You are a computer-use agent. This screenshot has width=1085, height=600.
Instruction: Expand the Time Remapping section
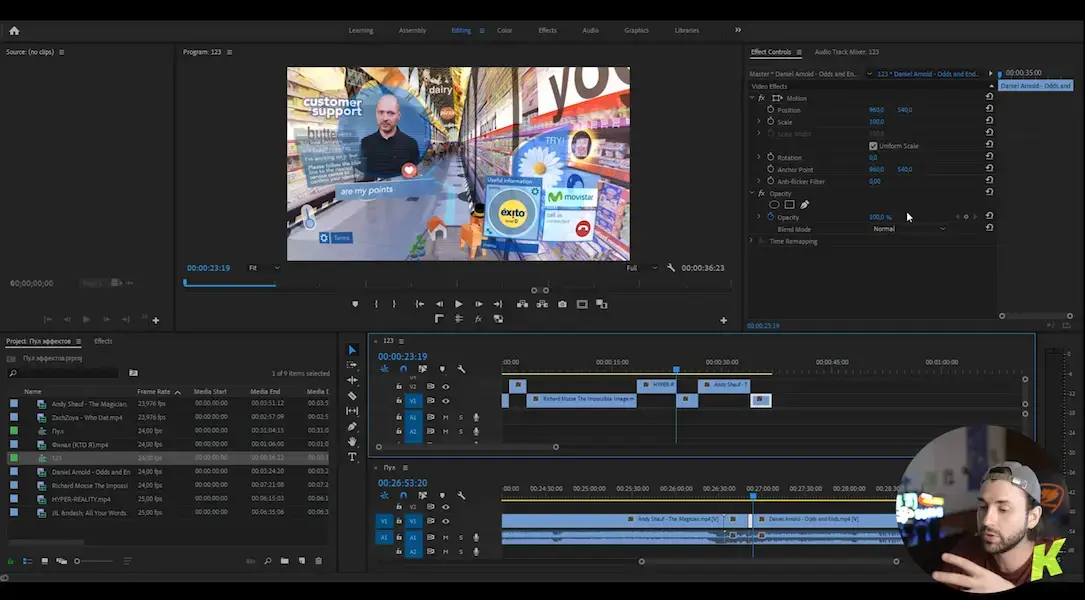click(751, 241)
